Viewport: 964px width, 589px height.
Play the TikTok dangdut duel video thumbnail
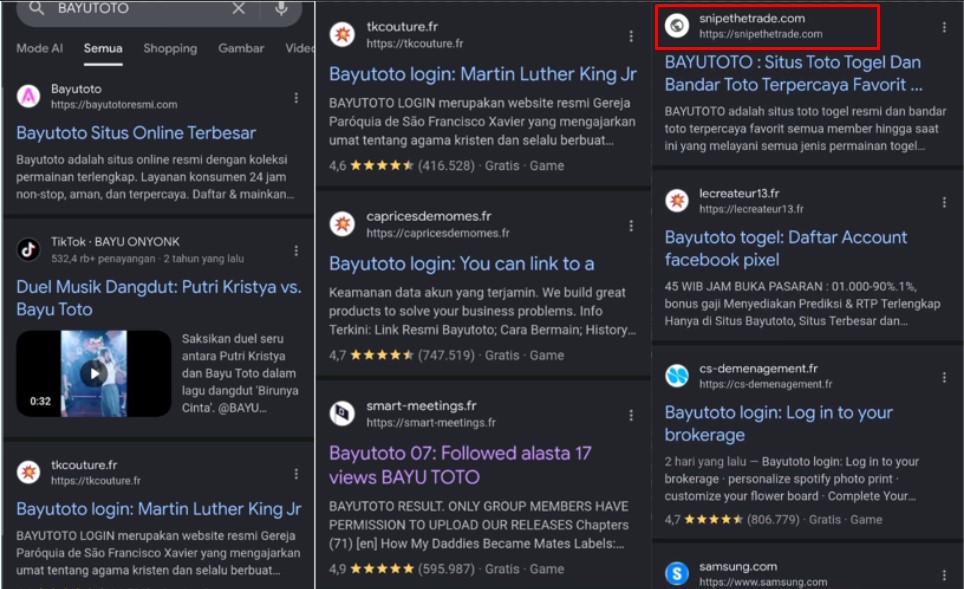pos(93,373)
